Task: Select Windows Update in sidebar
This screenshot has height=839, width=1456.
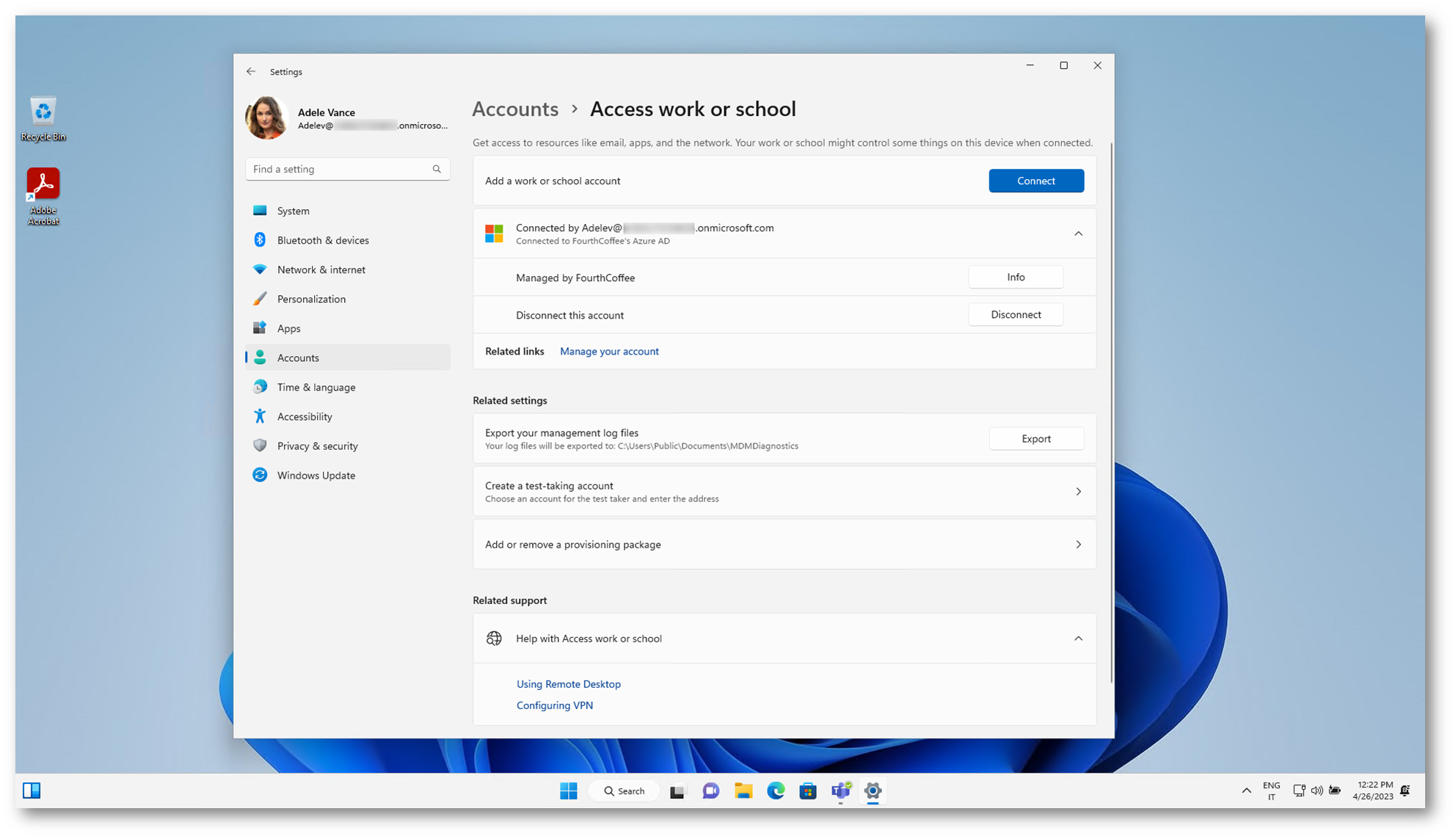Action: click(x=316, y=475)
